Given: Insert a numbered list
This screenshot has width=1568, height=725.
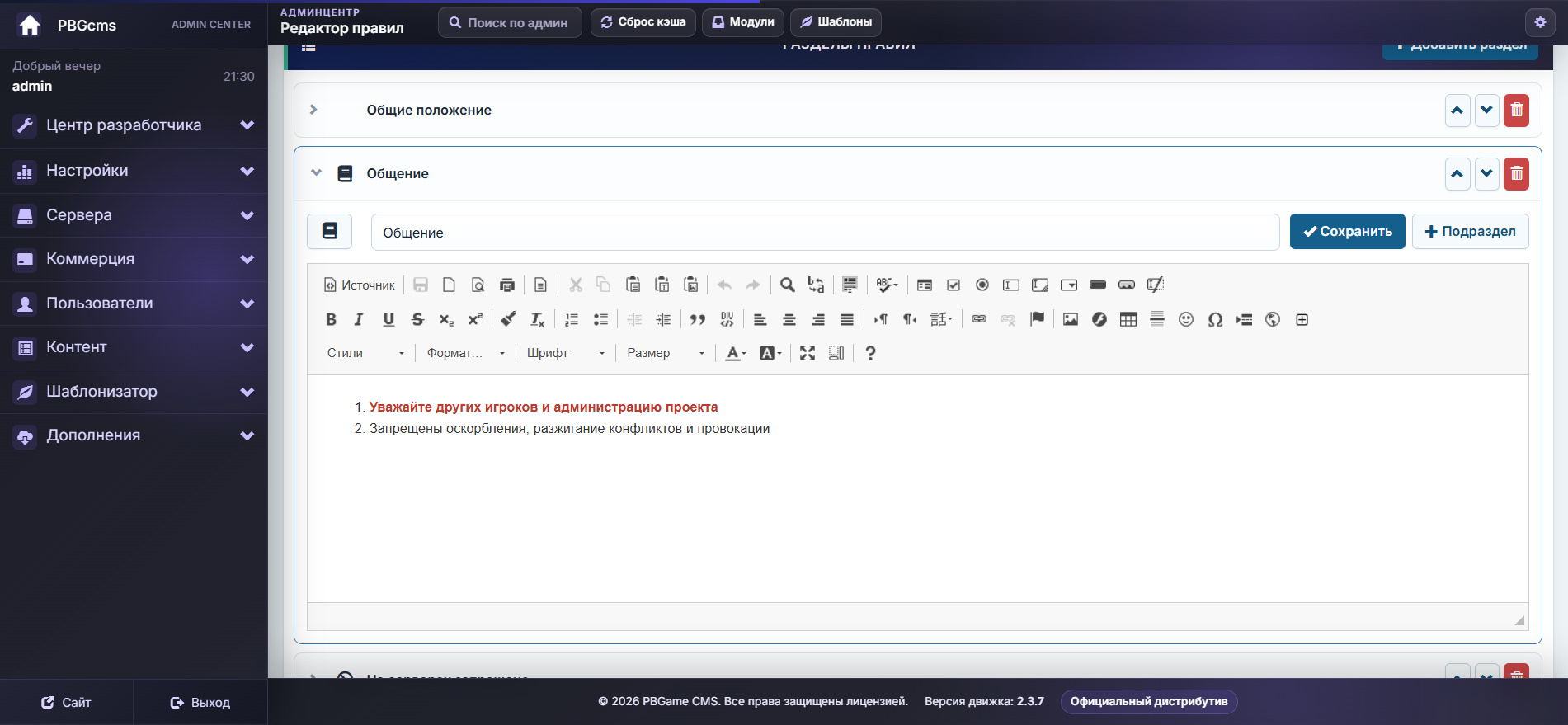Looking at the screenshot, I should [x=572, y=320].
